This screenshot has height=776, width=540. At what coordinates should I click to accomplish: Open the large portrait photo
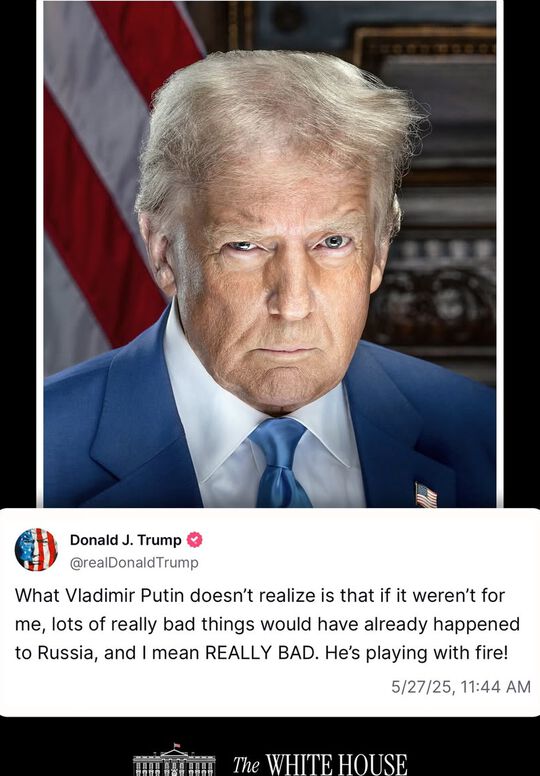coord(270,254)
